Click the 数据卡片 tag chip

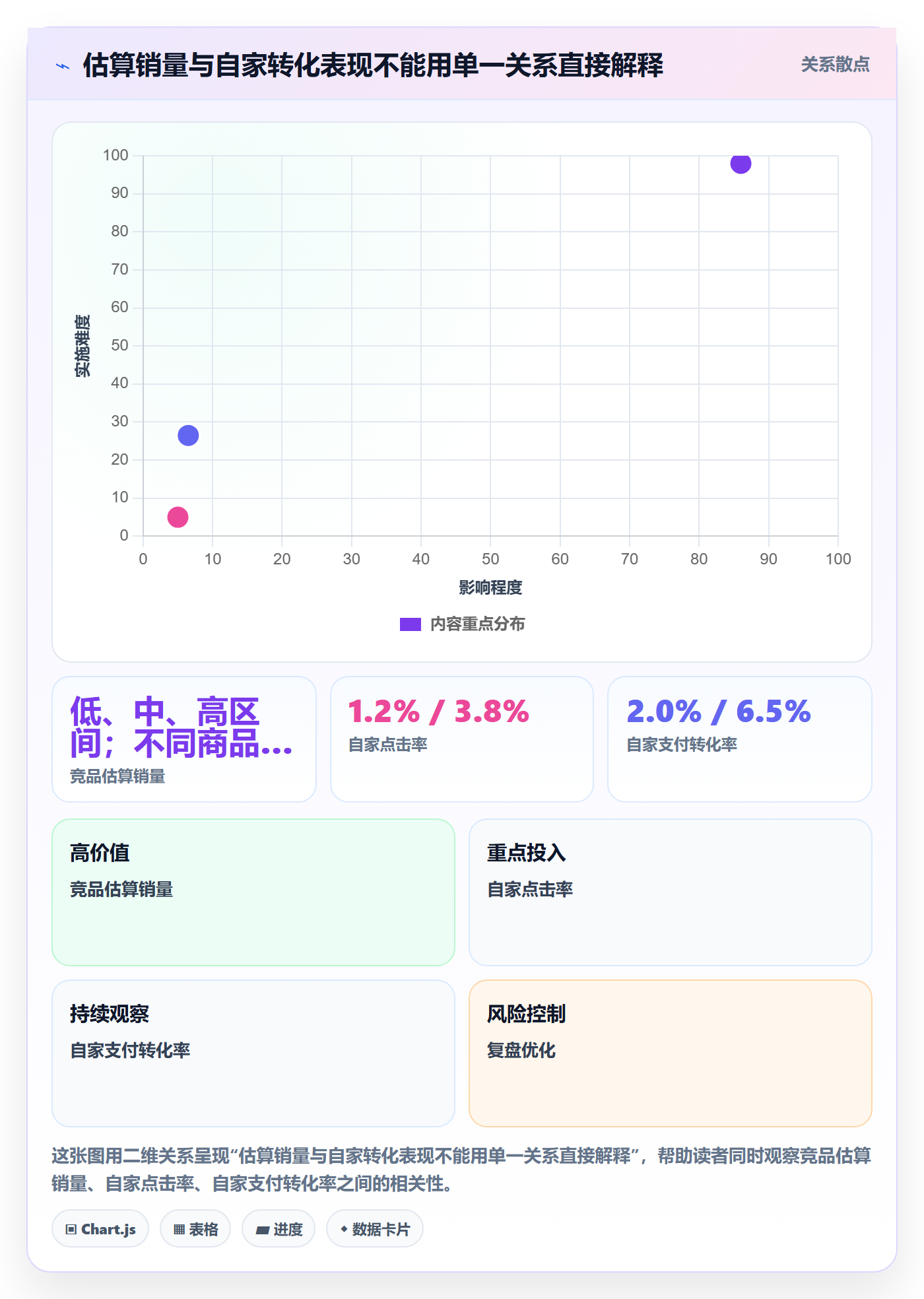pyautogui.click(x=375, y=1229)
